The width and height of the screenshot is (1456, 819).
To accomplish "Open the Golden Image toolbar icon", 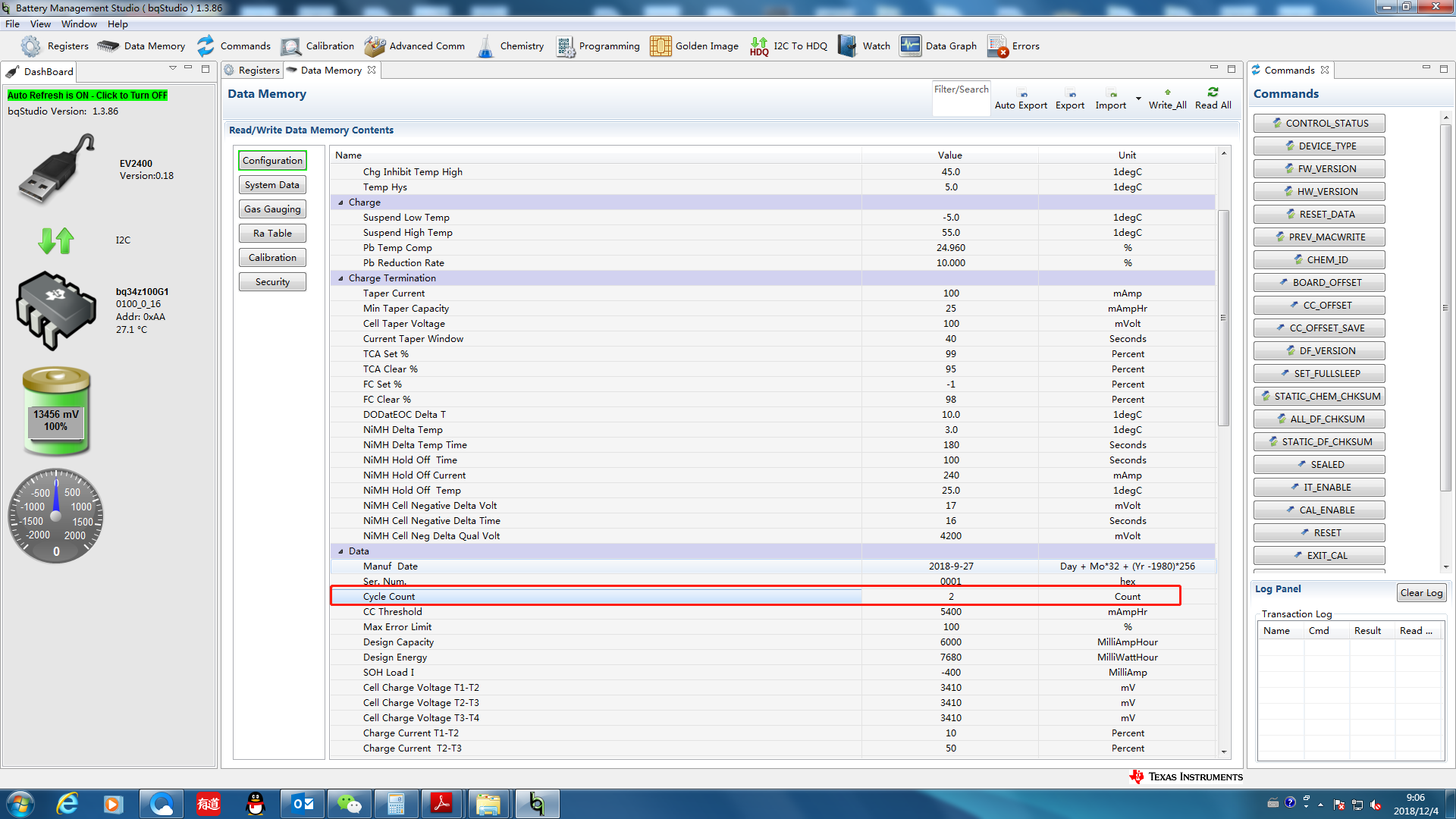I will point(661,46).
